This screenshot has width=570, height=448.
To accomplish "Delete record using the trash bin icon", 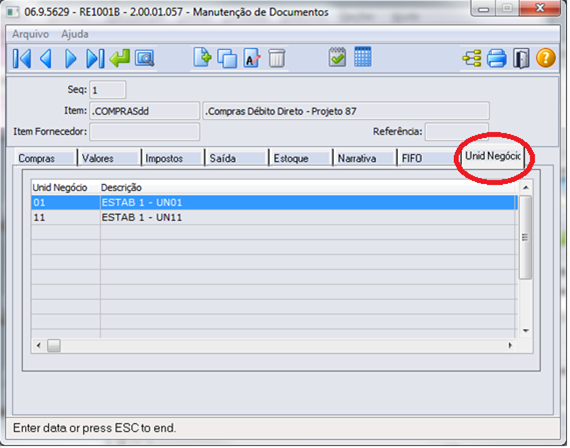I will [277, 58].
